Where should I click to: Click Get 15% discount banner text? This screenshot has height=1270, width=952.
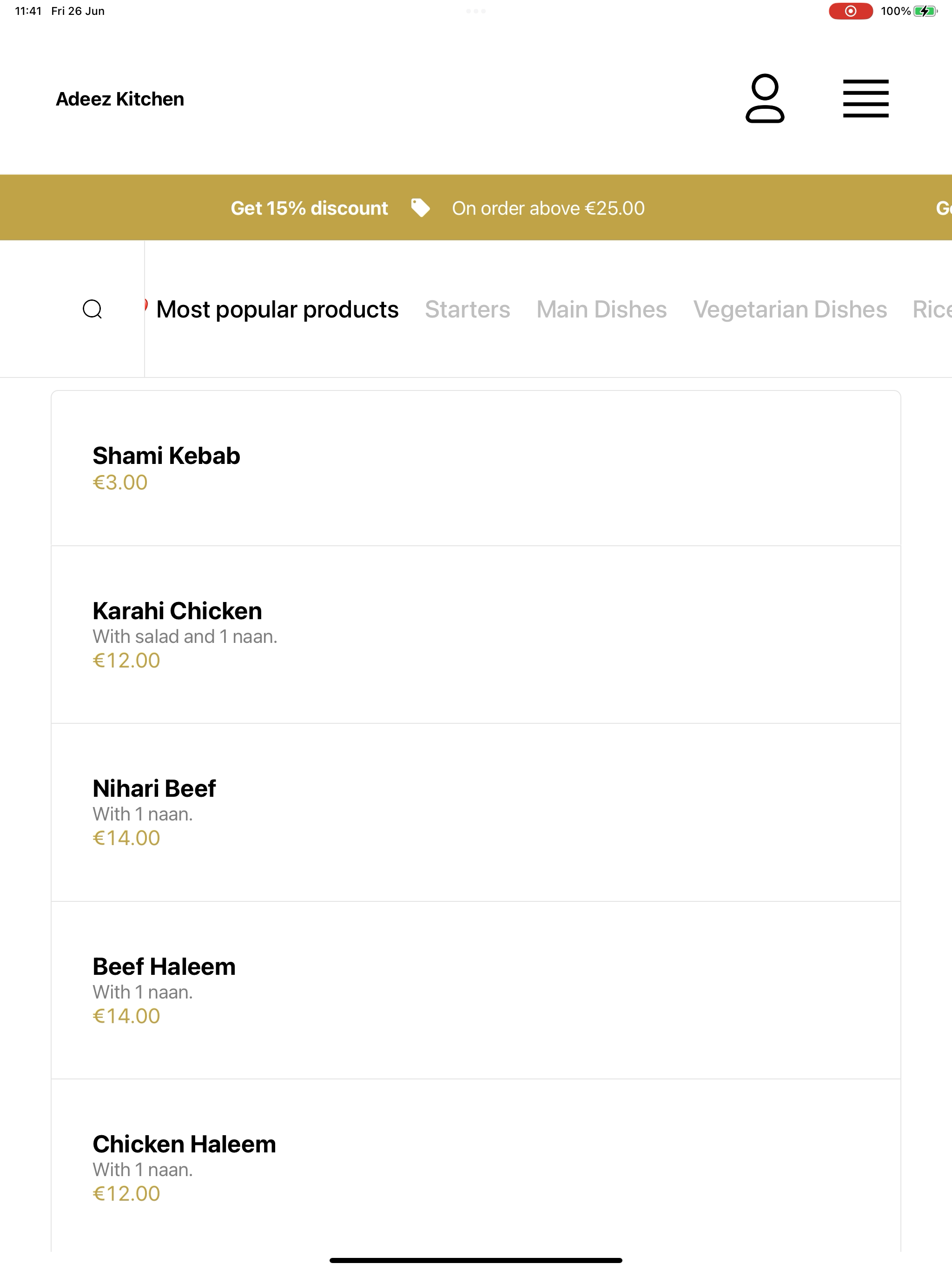click(310, 208)
